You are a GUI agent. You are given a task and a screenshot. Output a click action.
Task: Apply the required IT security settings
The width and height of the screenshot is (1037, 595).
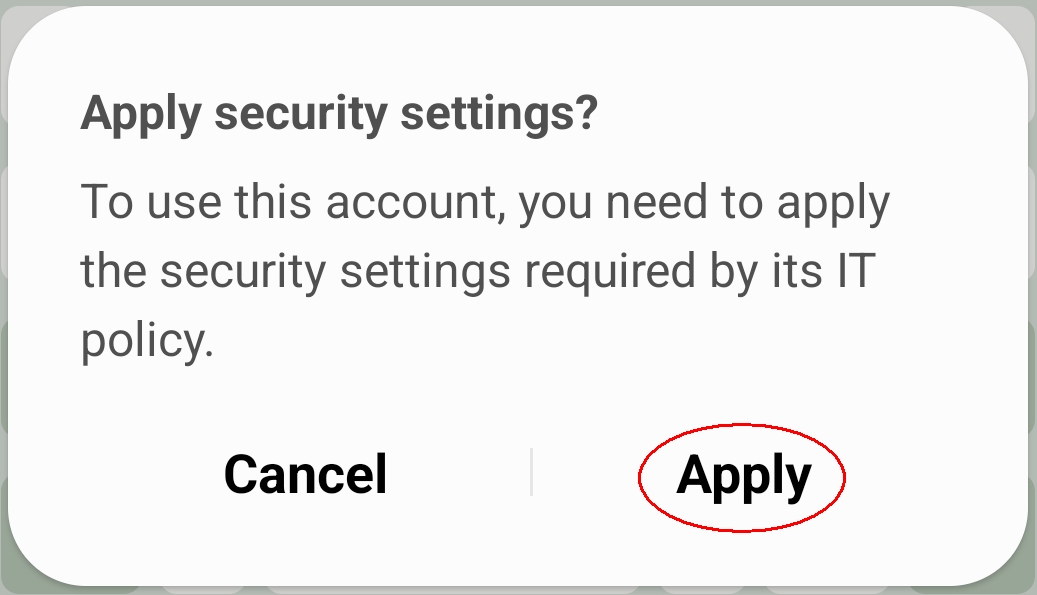743,474
